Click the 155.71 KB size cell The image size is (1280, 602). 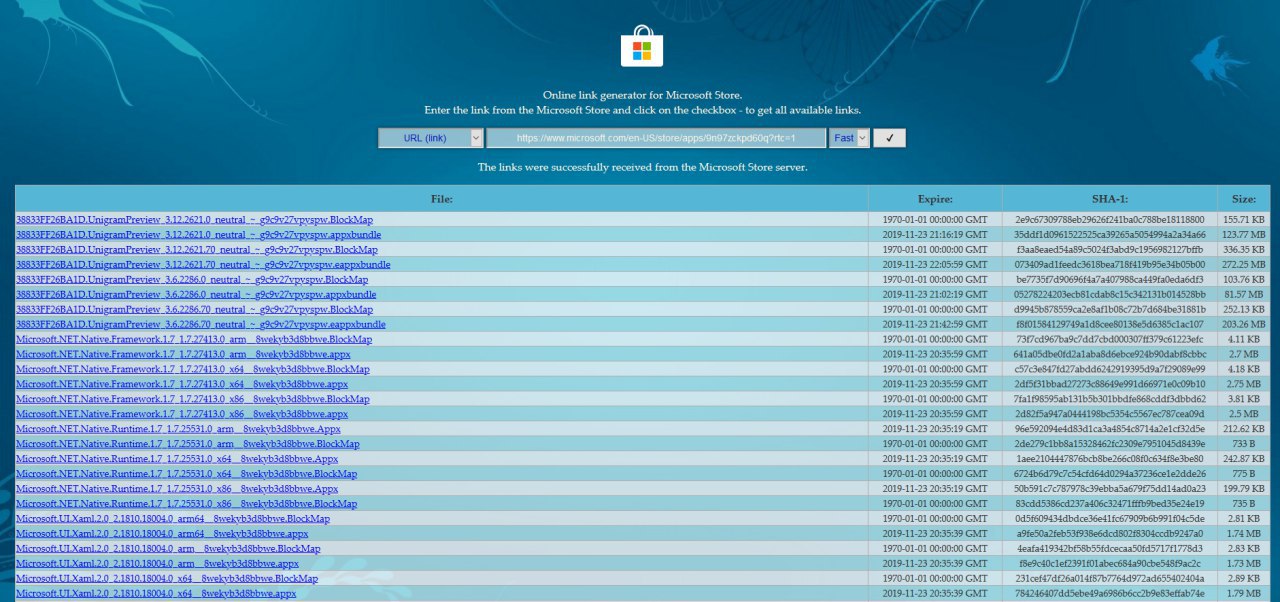click(x=1245, y=219)
